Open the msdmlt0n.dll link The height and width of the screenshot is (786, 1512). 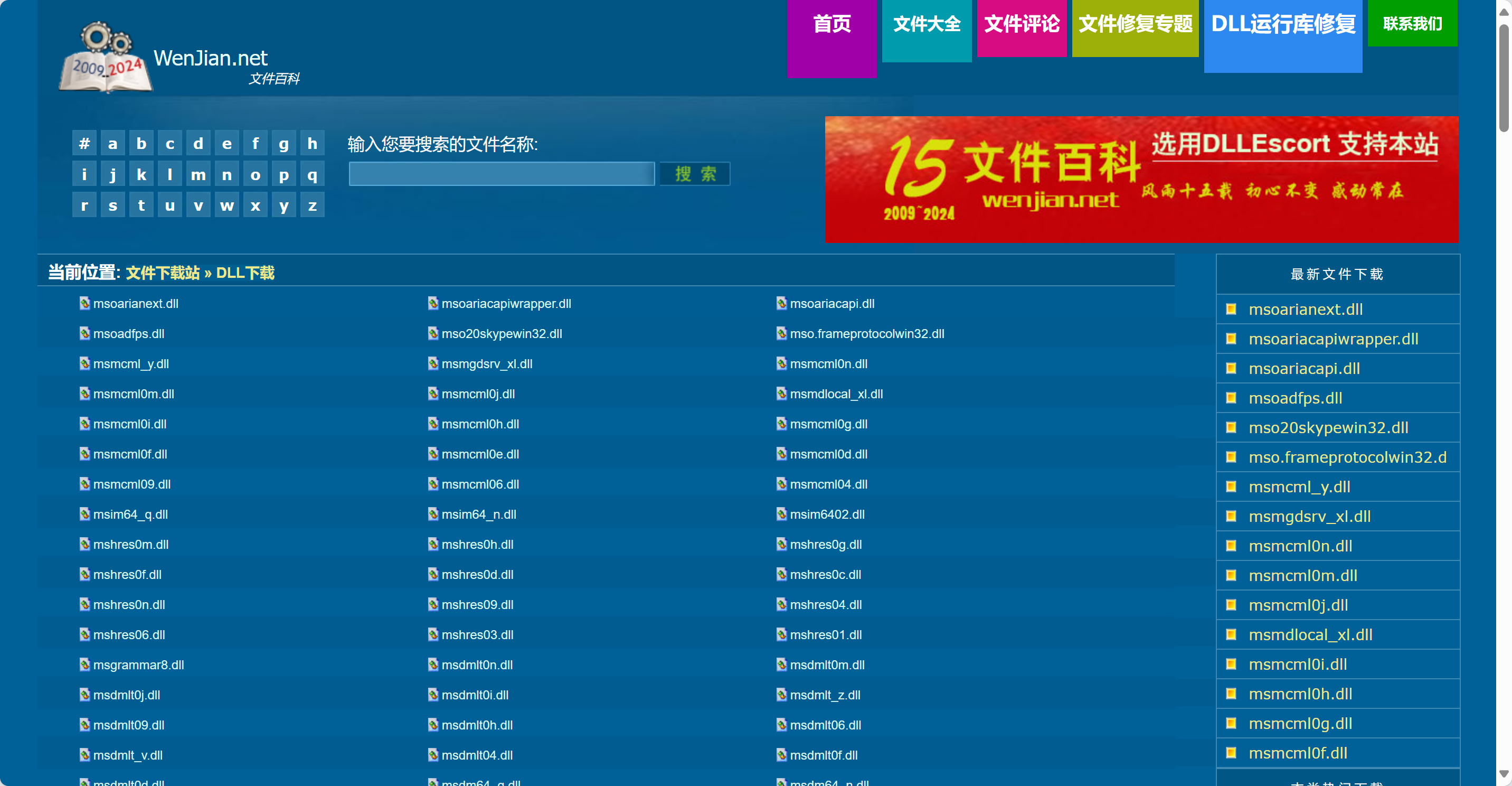(477, 665)
